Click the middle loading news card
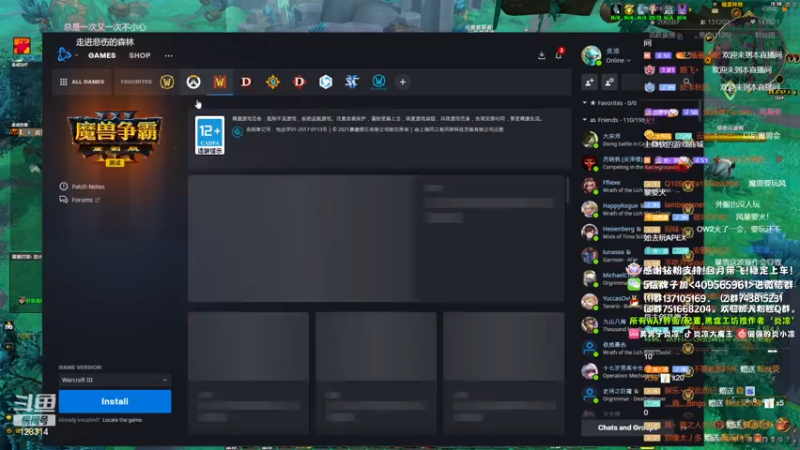Viewport: 800px width, 450px height. (376, 373)
